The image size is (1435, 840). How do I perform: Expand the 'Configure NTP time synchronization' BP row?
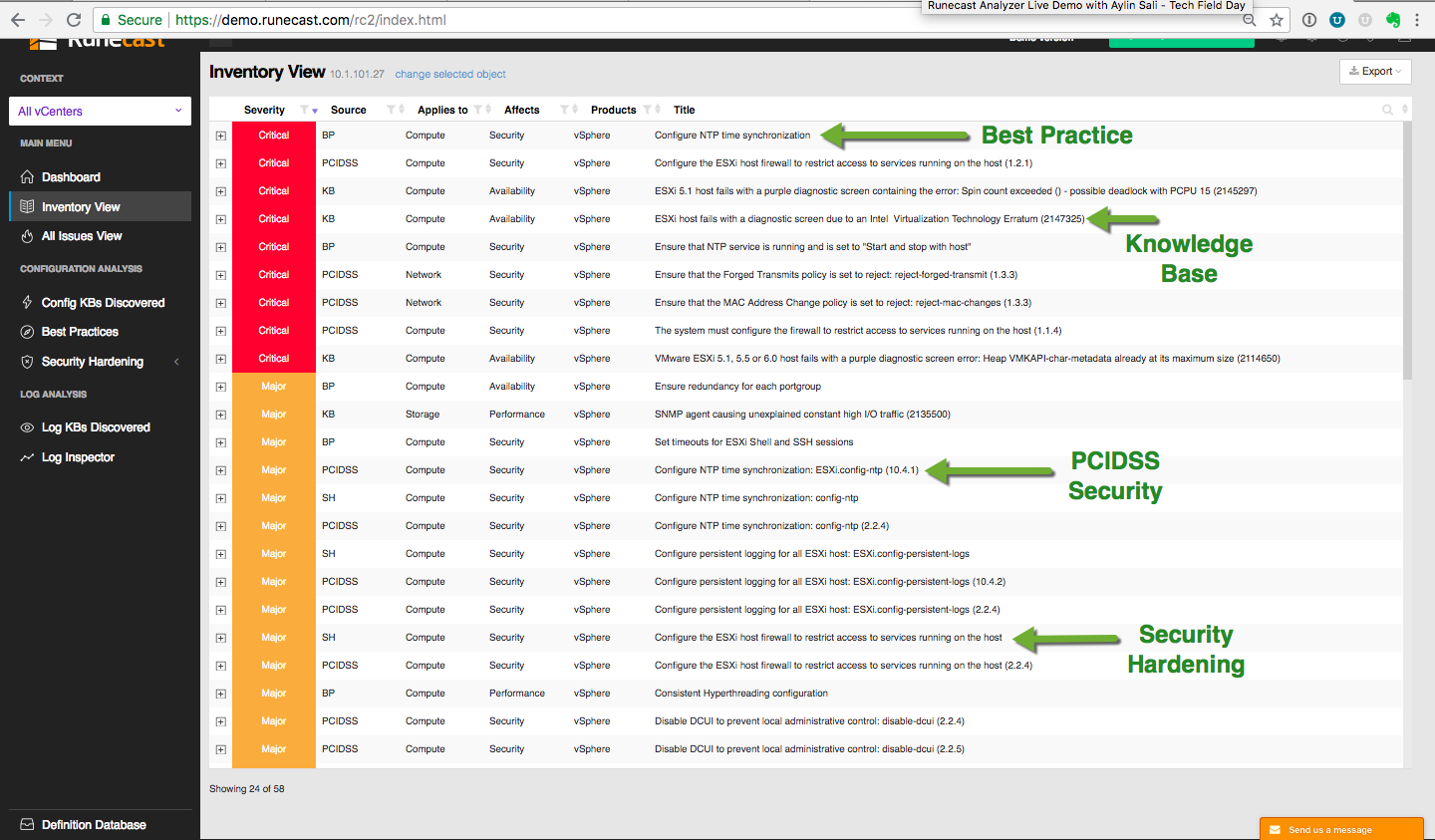pyautogui.click(x=221, y=136)
